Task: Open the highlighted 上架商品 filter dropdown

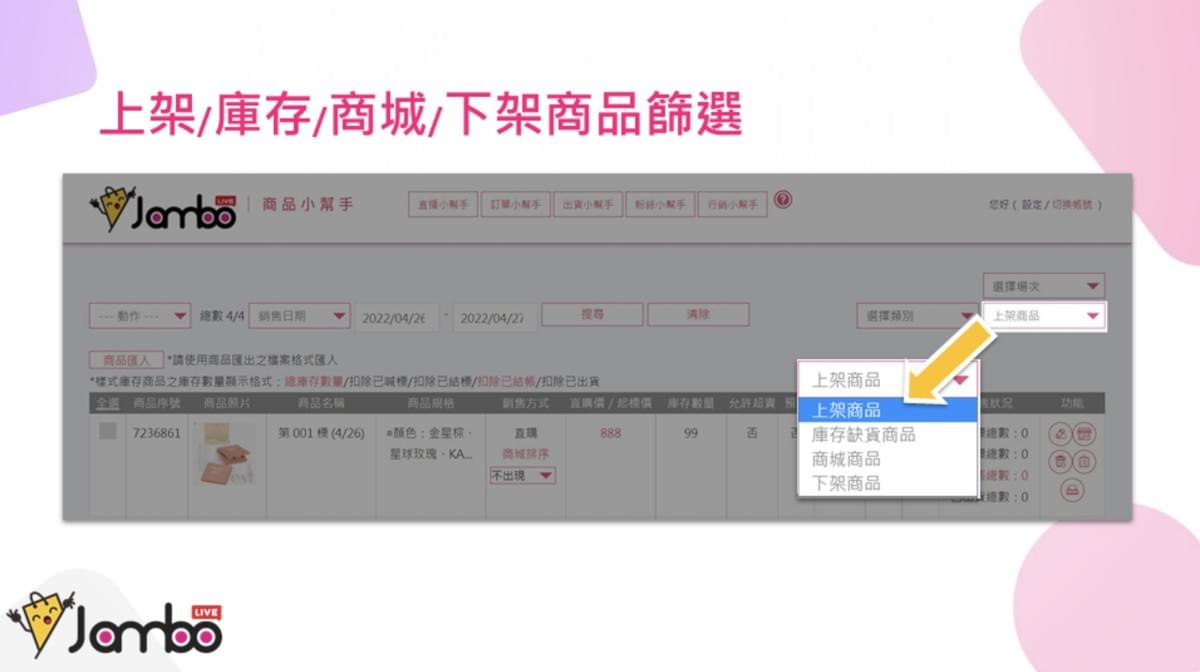Action: coord(1044,316)
